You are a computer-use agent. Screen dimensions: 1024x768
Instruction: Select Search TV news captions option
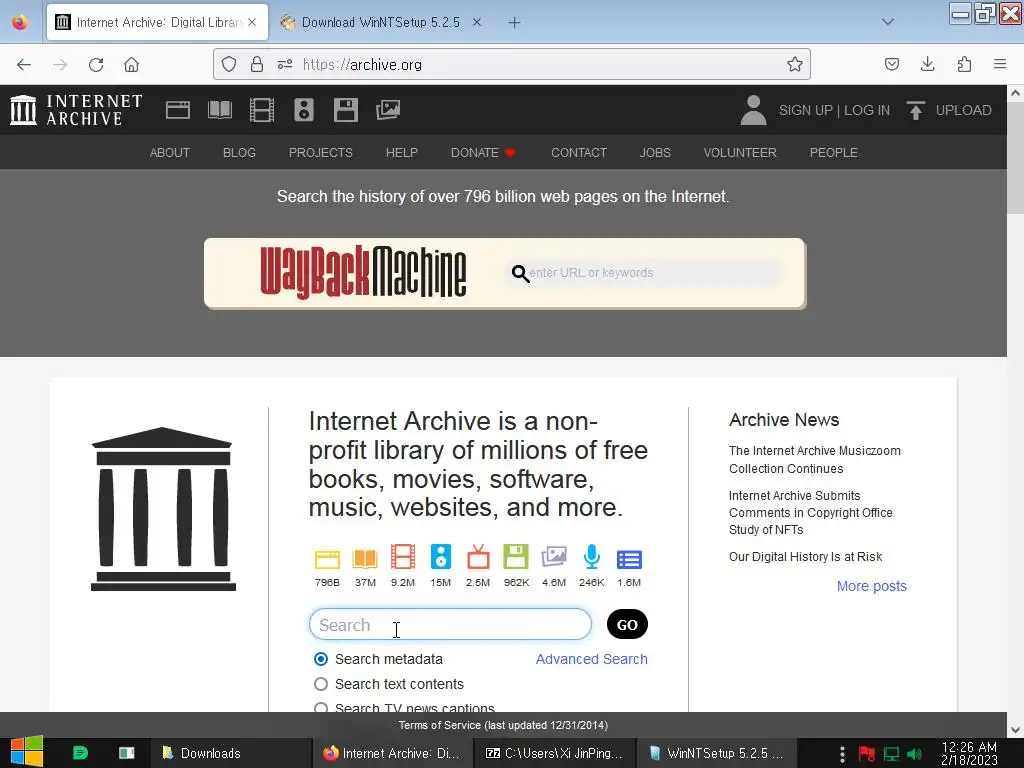click(321, 707)
